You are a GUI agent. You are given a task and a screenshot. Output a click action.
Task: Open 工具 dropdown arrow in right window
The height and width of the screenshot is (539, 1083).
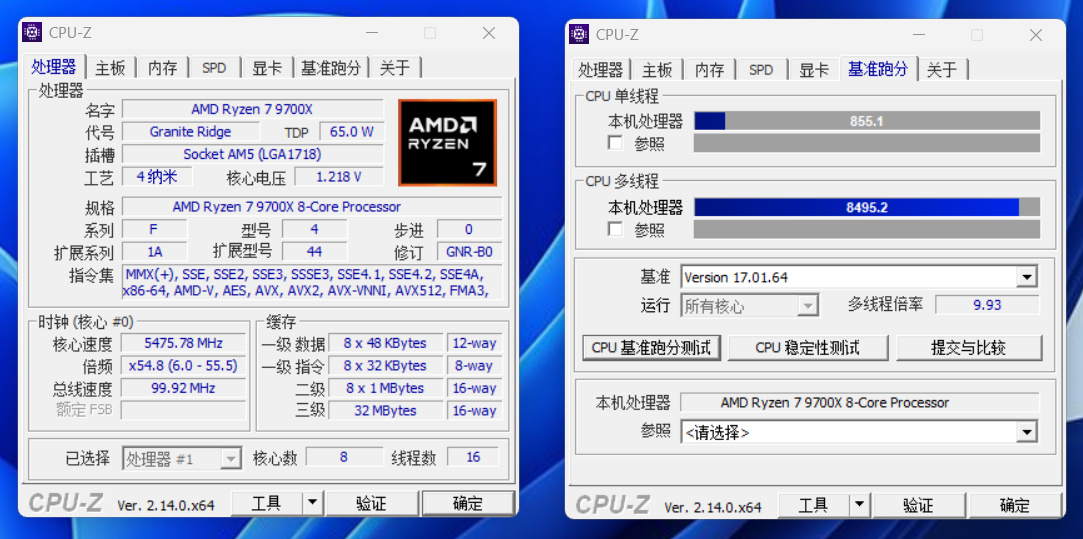point(860,505)
